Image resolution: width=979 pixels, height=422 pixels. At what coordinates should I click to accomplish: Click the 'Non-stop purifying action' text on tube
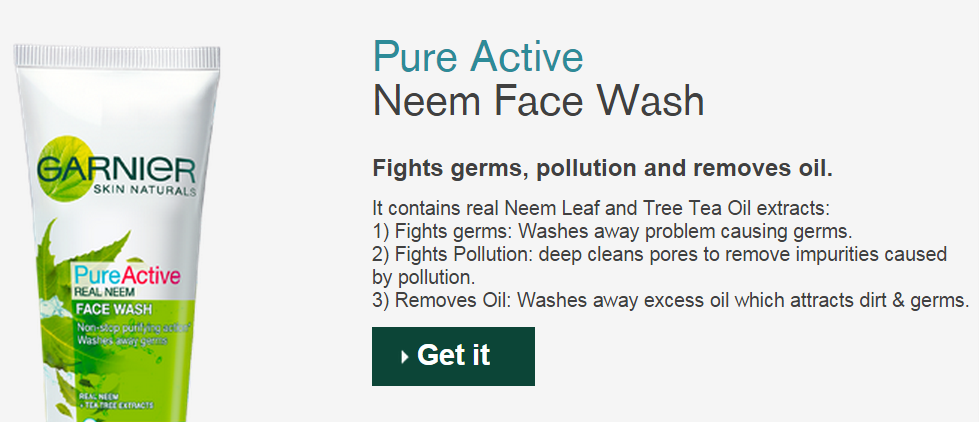pyautogui.click(x=133, y=328)
